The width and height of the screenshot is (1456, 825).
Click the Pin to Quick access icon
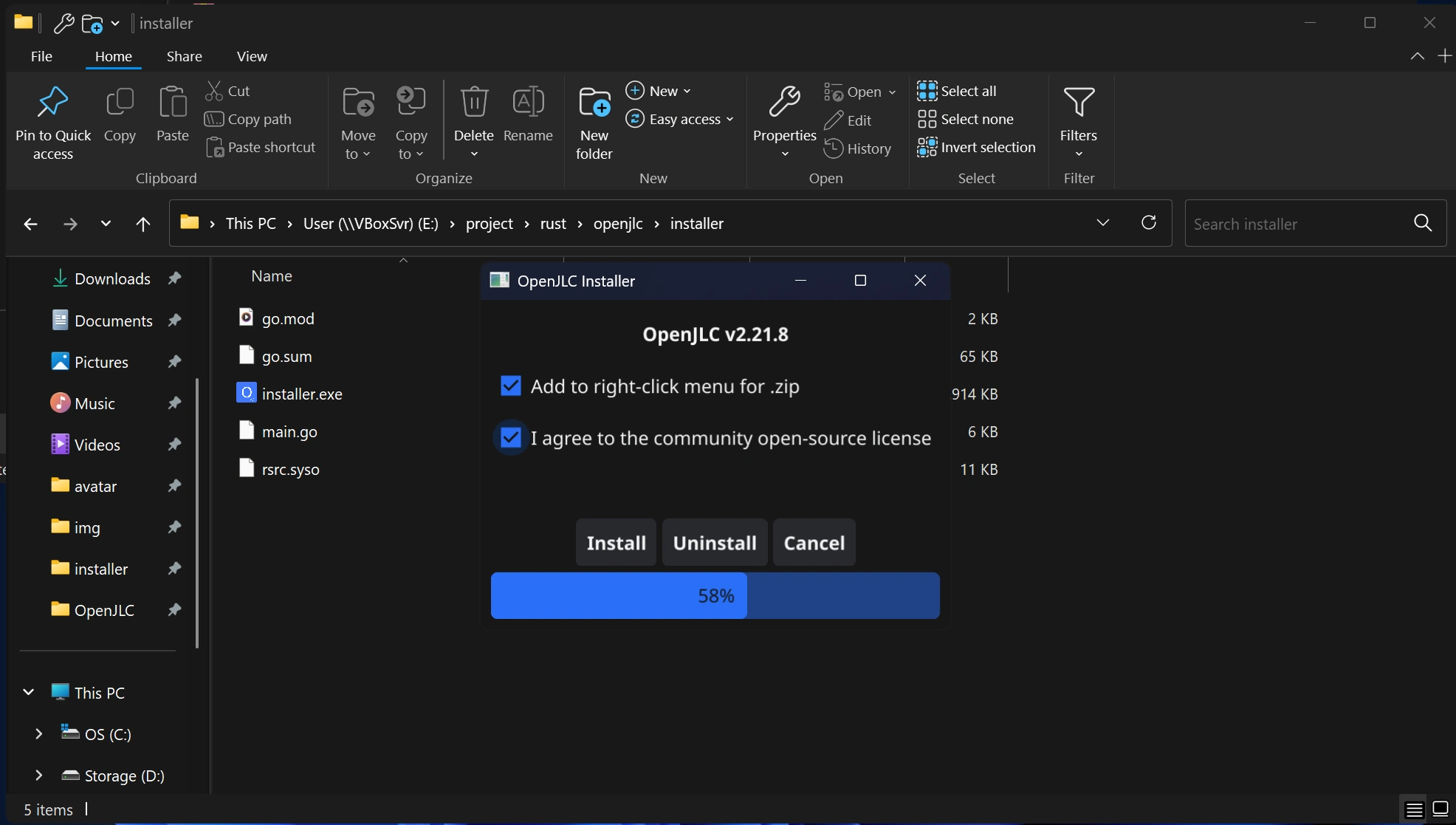point(52,102)
